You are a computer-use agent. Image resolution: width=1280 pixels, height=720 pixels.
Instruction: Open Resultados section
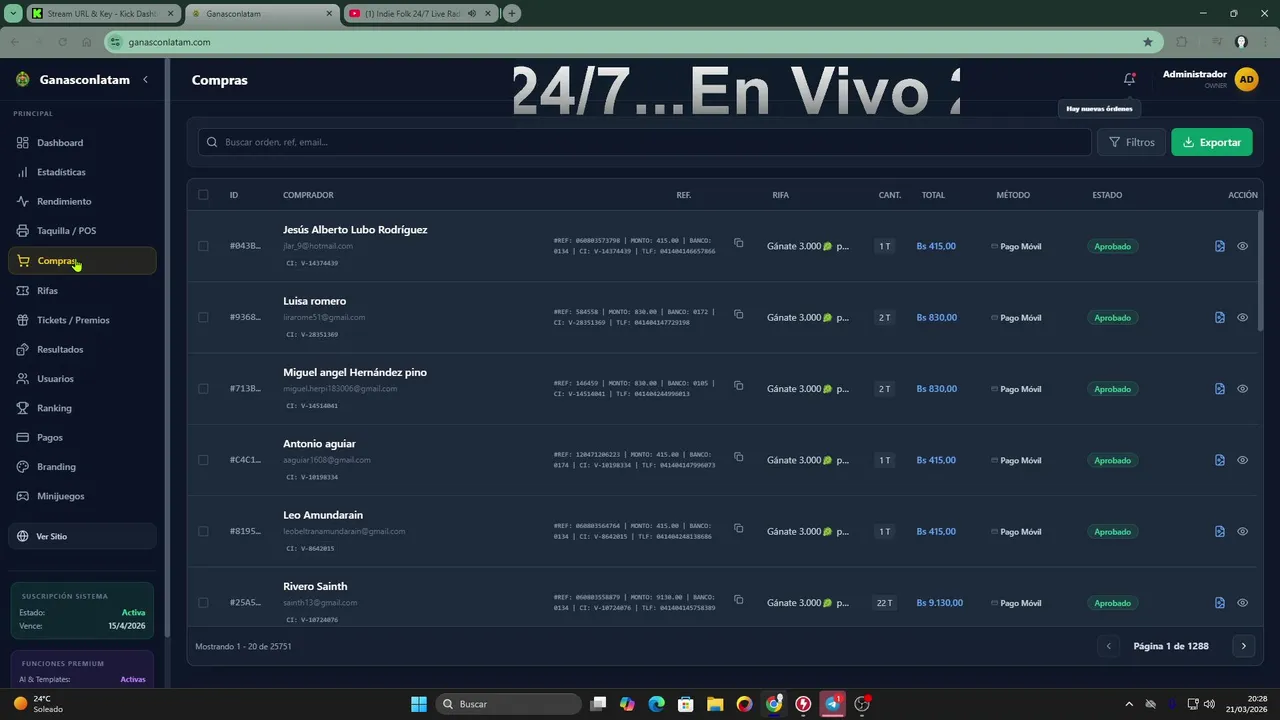coord(82,349)
